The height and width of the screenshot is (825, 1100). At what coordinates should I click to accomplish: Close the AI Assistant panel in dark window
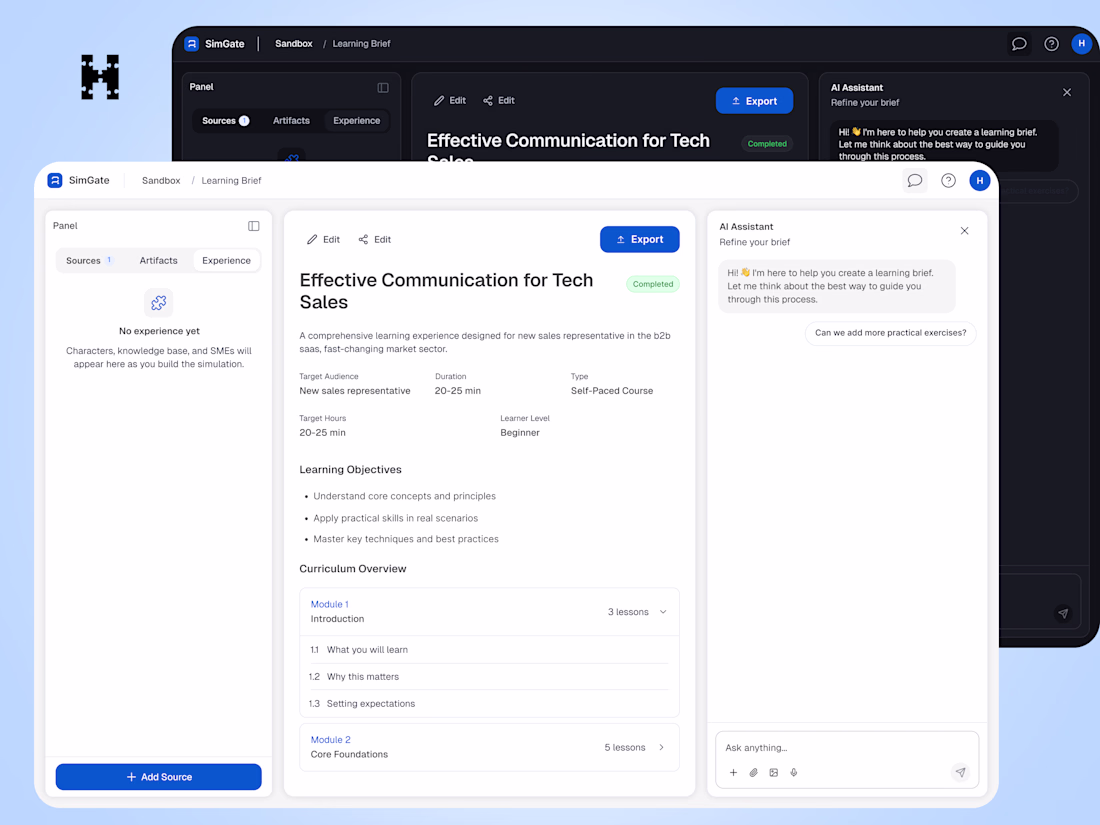pos(1067,92)
